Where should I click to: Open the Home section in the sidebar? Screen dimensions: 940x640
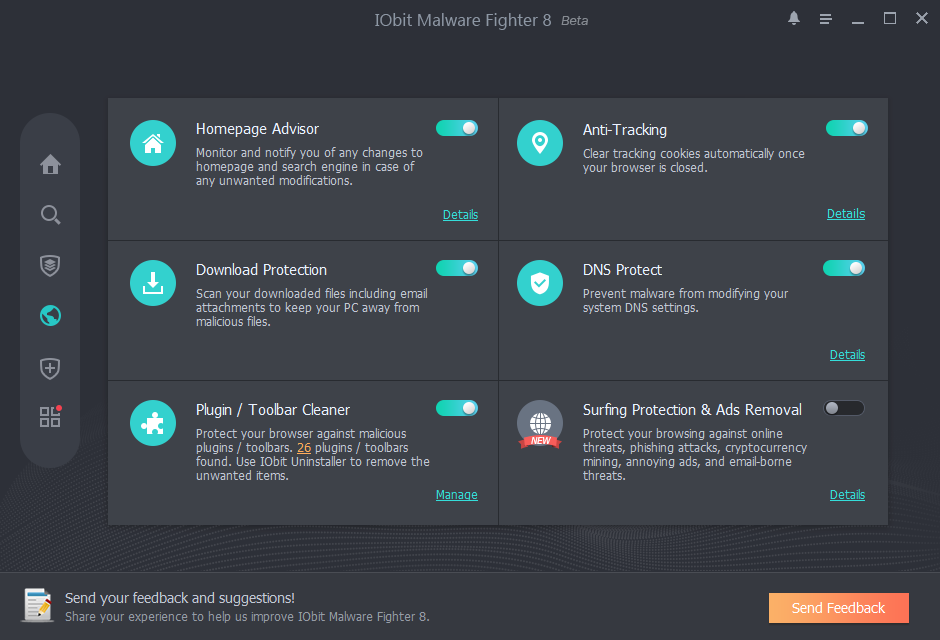(50, 165)
